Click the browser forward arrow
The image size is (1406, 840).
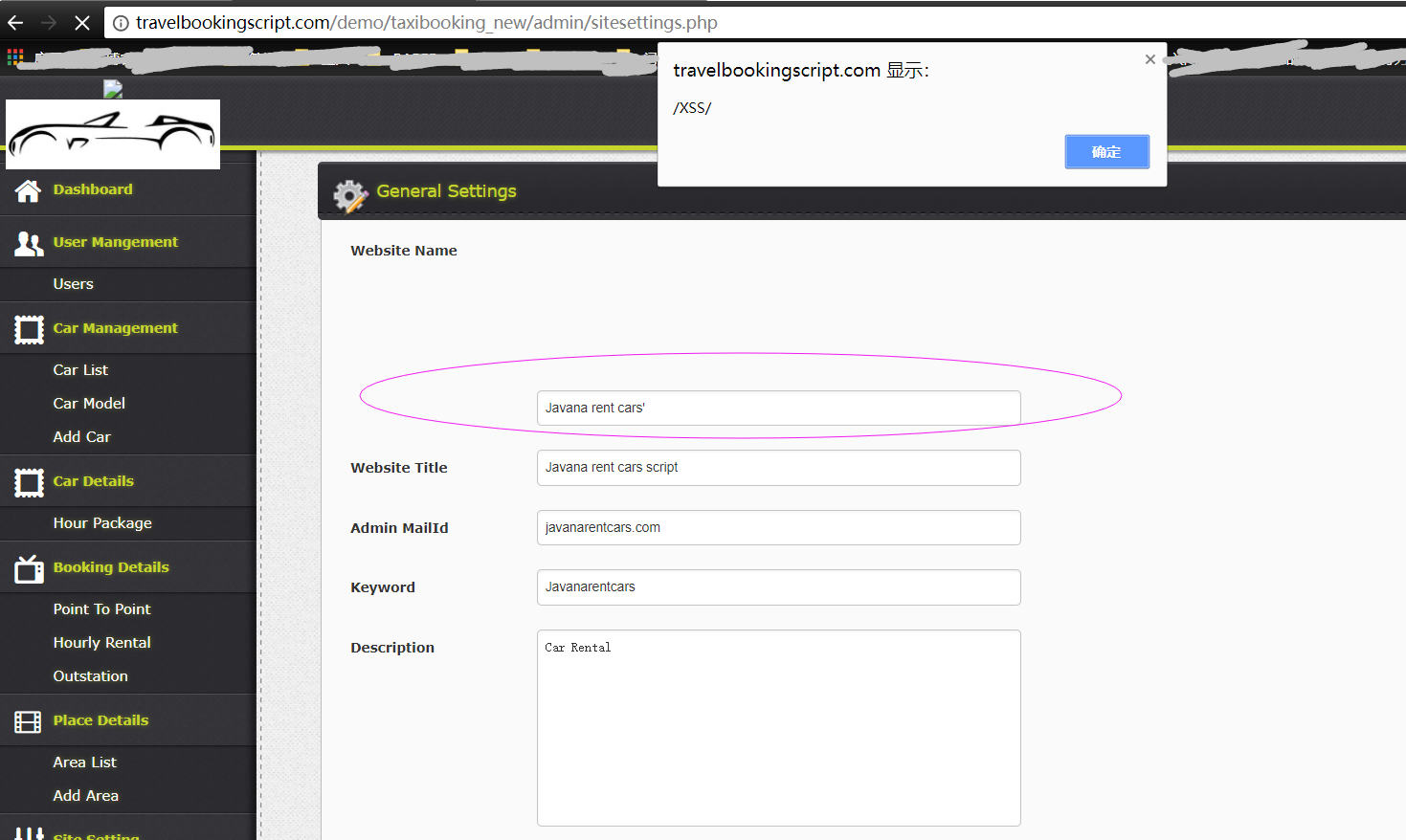click(49, 22)
